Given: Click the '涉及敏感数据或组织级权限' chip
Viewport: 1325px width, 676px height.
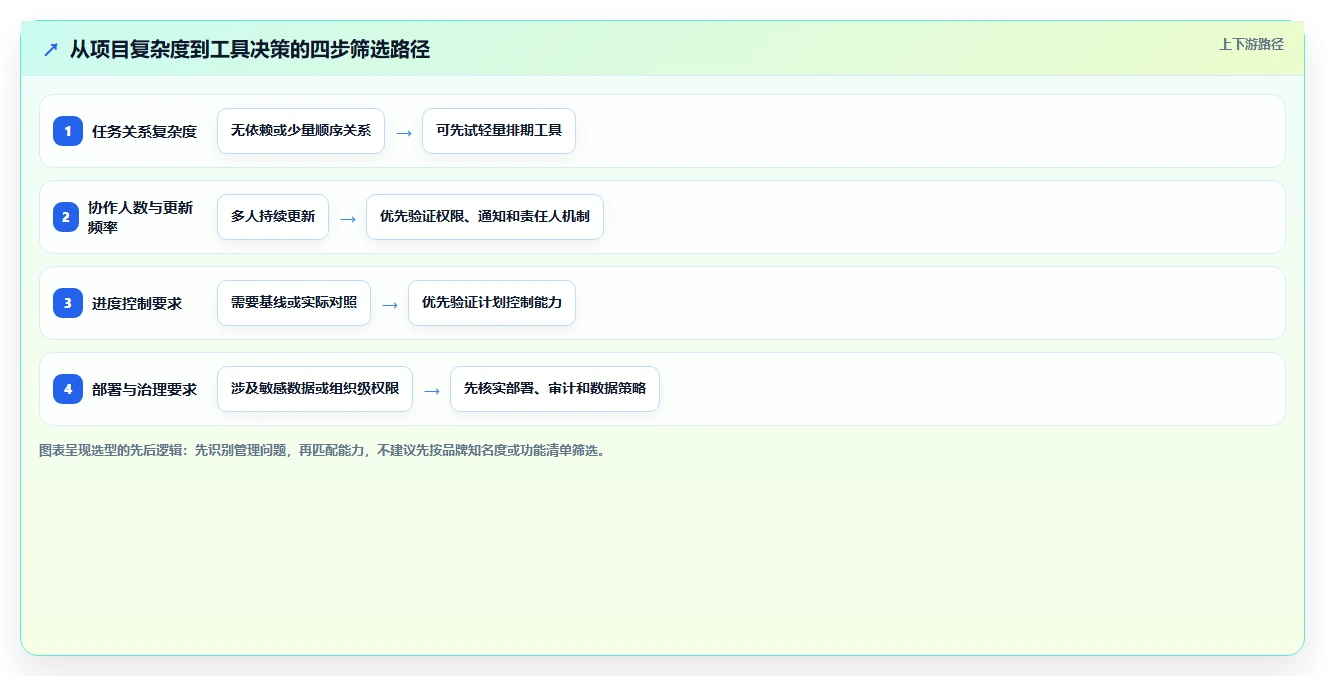Looking at the screenshot, I should (x=315, y=389).
